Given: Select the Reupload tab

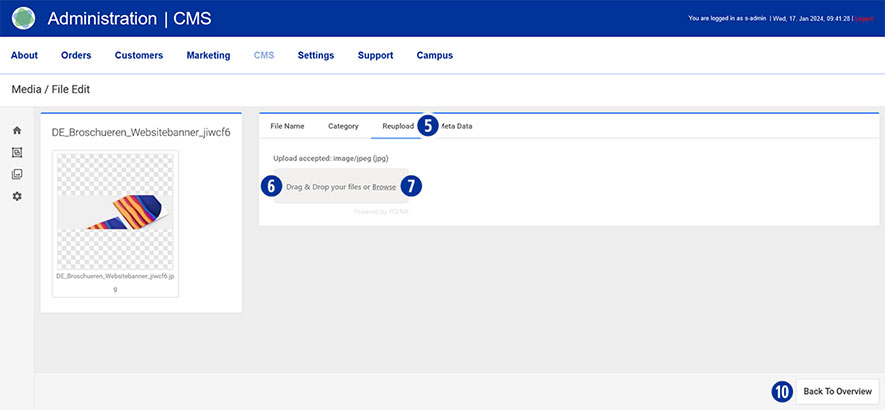Looking at the screenshot, I should point(397,127).
